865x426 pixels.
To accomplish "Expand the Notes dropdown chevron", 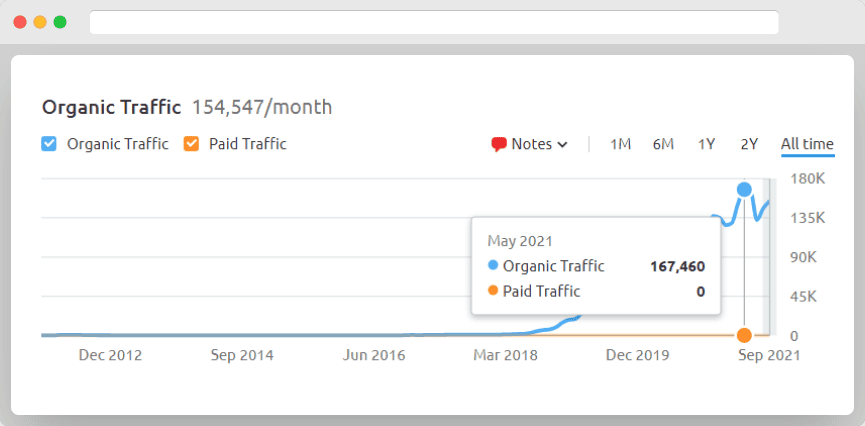I will (x=562, y=145).
